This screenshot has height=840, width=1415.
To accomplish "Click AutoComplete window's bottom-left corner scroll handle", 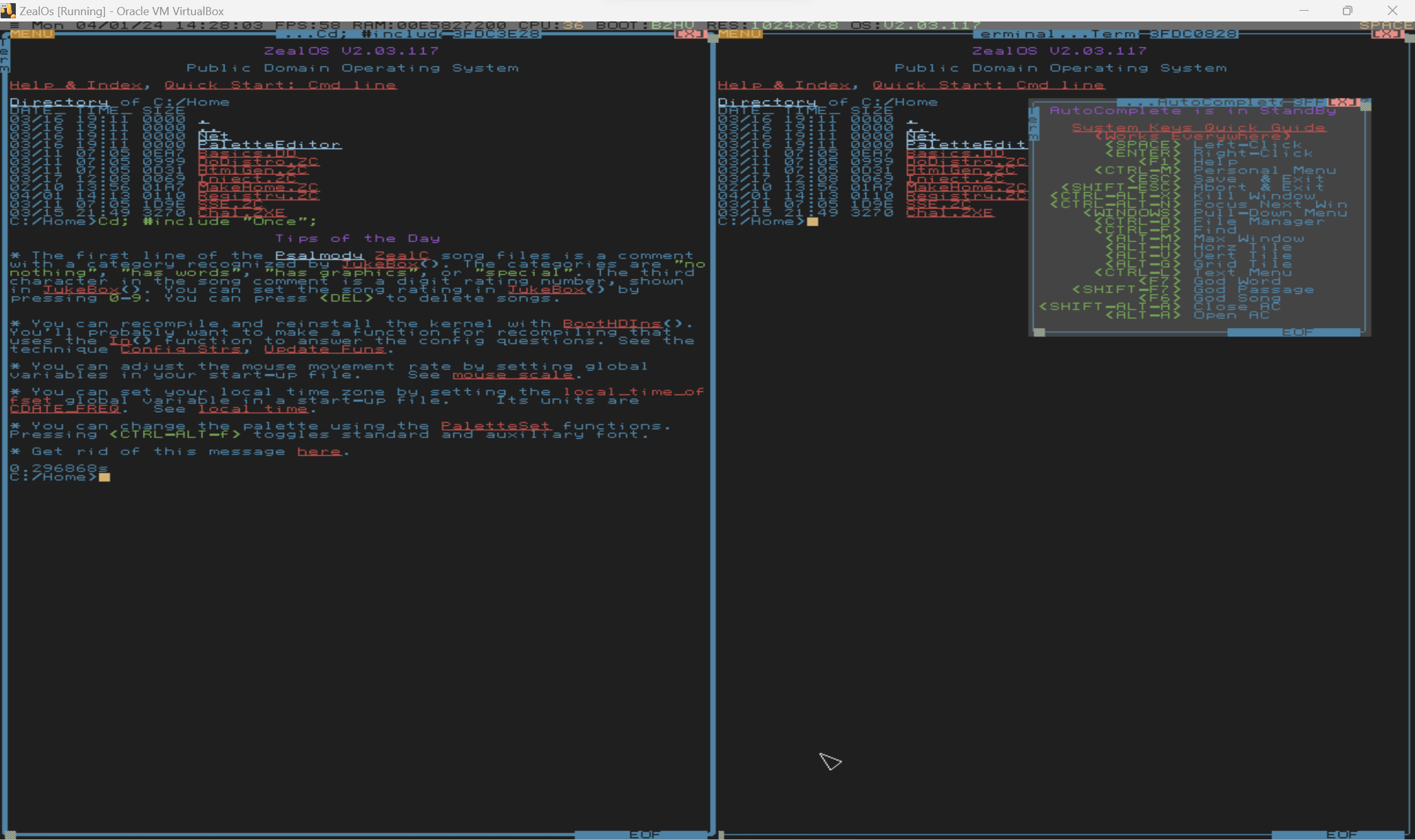I will (x=1039, y=332).
